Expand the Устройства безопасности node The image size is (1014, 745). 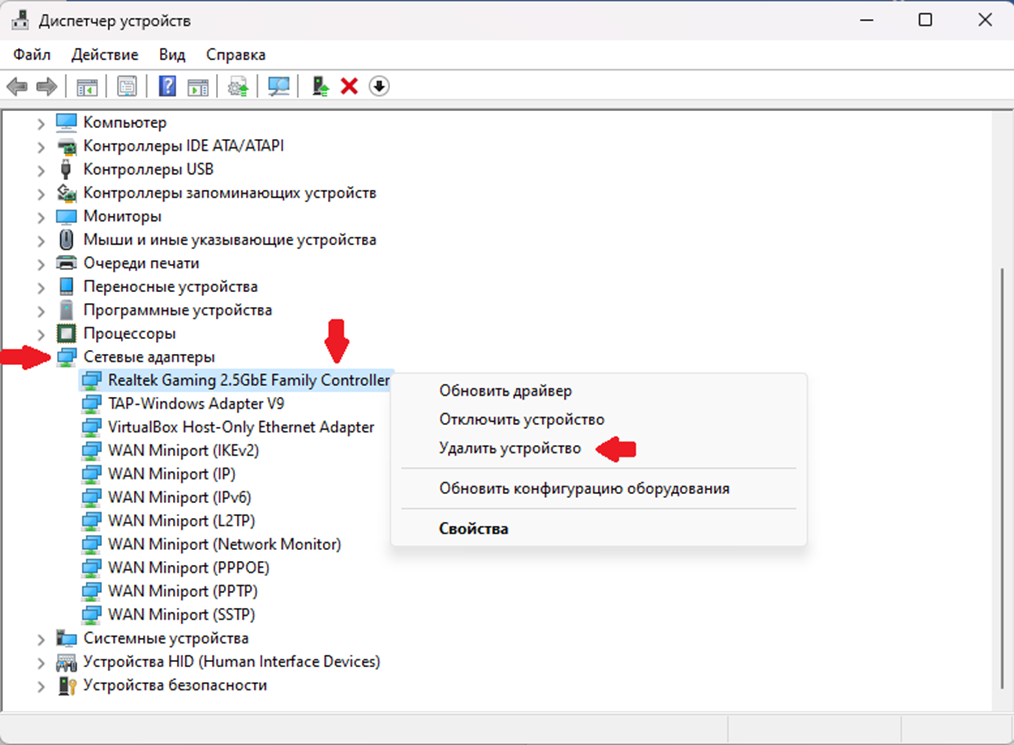point(41,686)
